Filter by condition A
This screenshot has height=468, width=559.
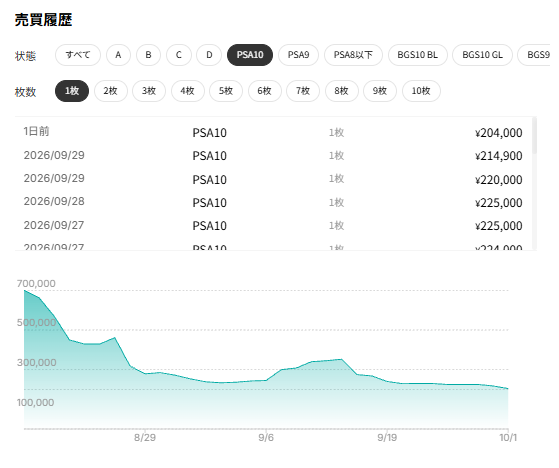(118, 55)
